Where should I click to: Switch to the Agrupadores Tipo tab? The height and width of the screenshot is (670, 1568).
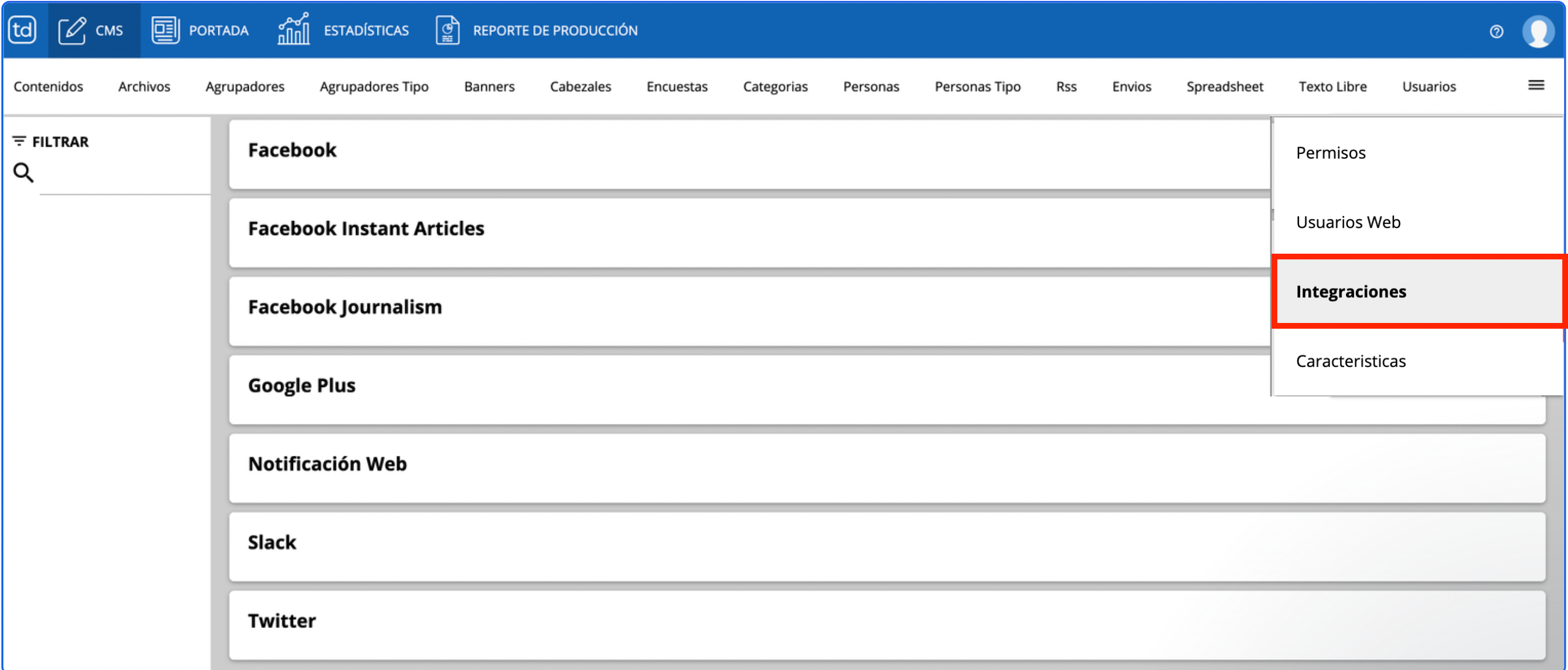point(374,86)
